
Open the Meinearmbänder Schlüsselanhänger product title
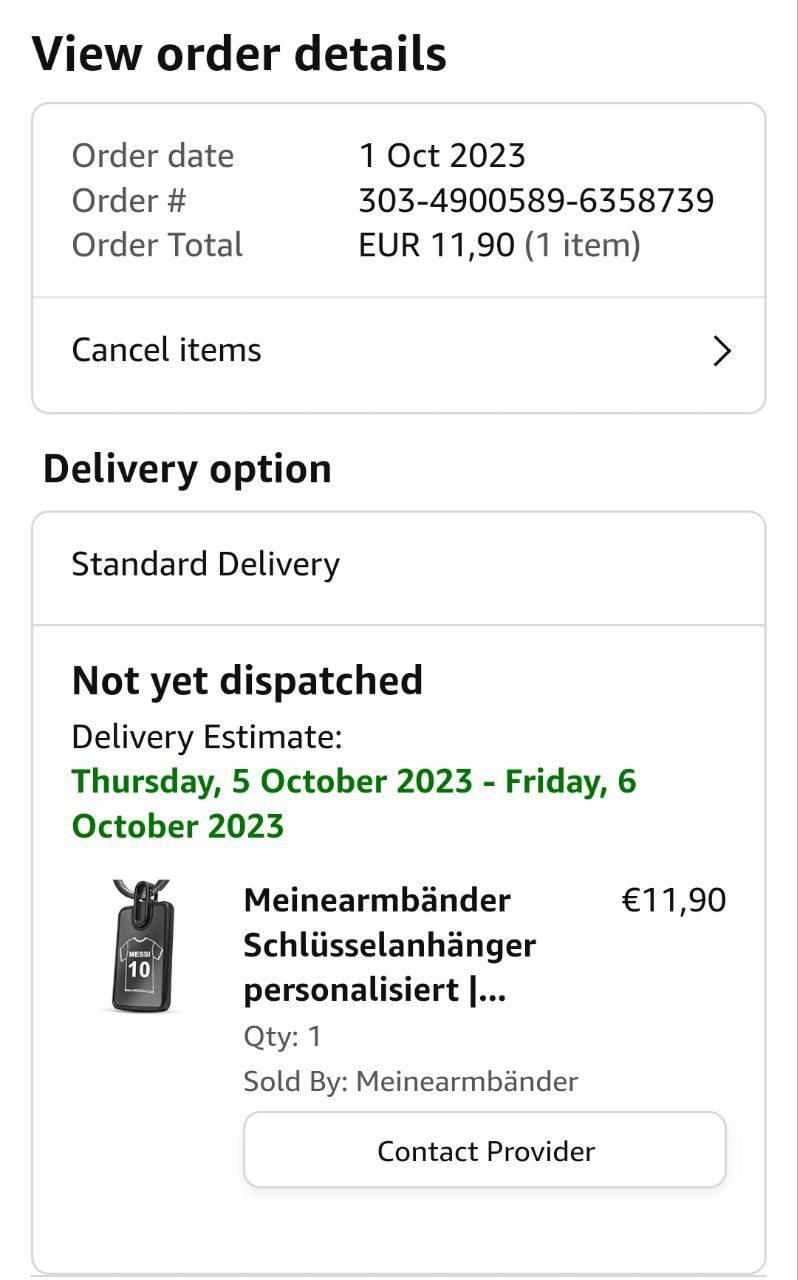point(390,945)
